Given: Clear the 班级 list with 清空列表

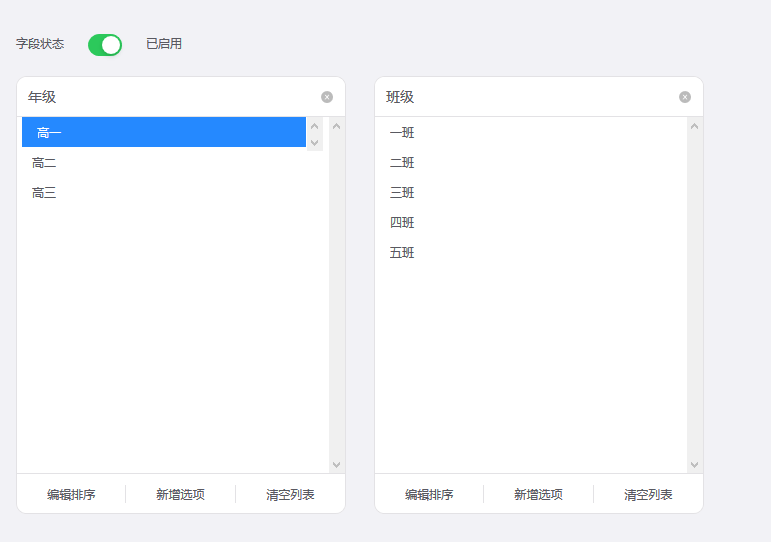Looking at the screenshot, I should (x=648, y=494).
